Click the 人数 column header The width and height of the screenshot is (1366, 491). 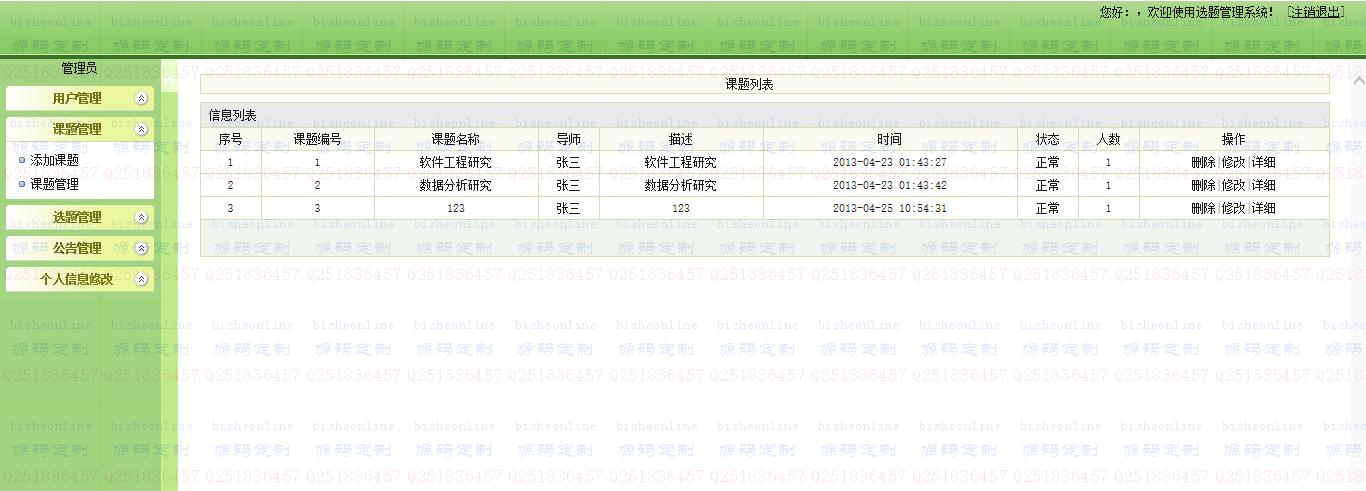[1108, 139]
